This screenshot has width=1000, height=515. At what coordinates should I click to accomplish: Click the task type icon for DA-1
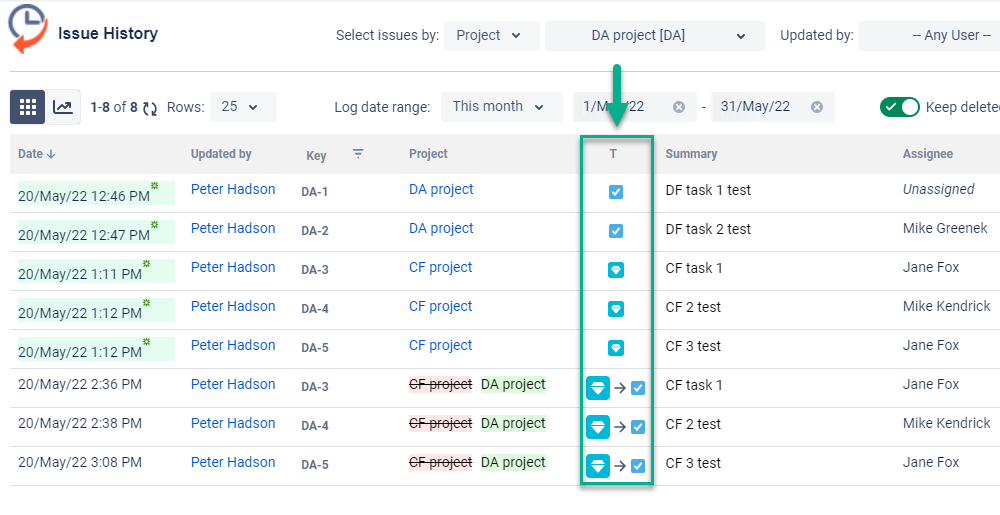615,192
